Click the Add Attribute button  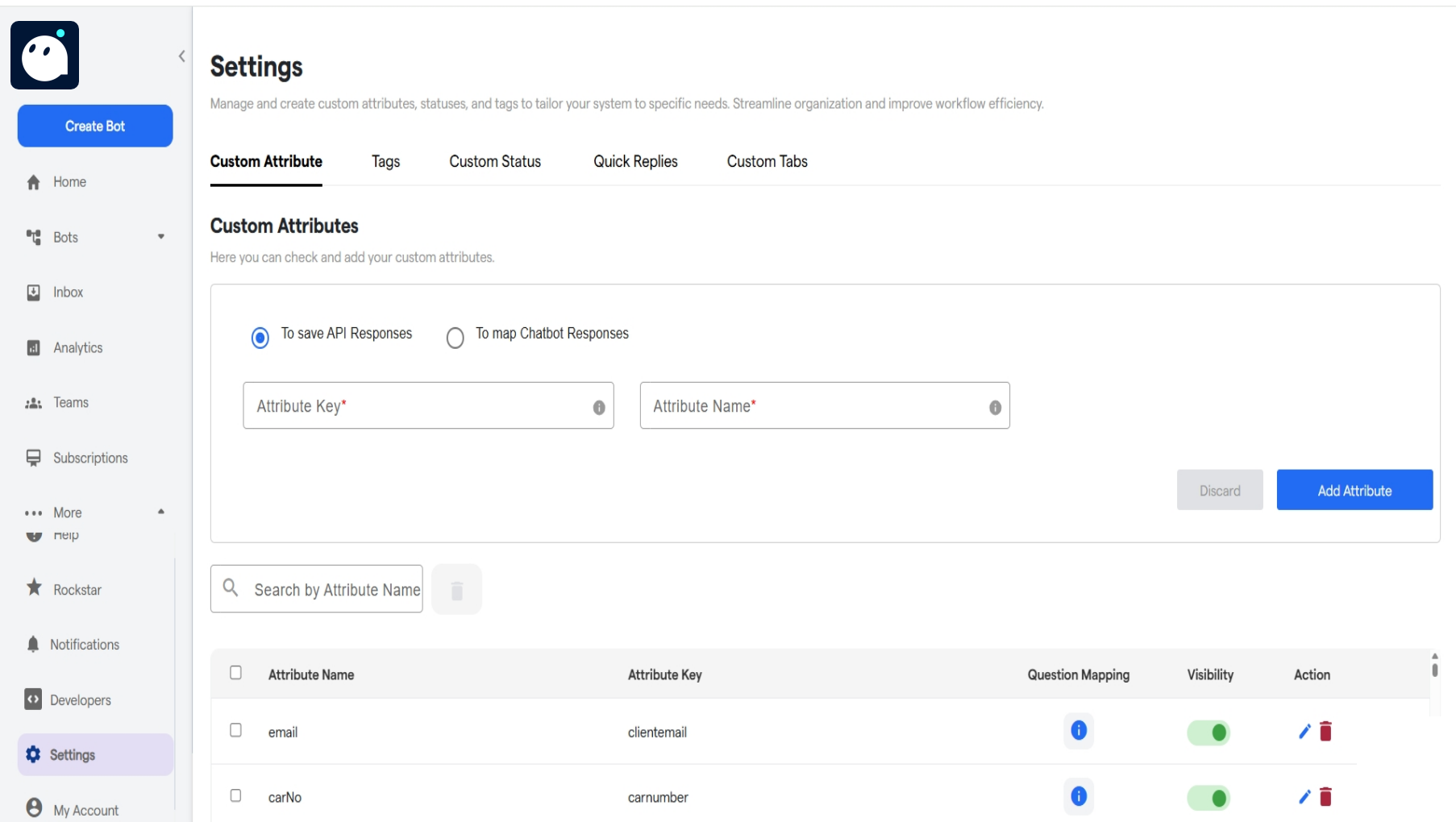coord(1354,490)
